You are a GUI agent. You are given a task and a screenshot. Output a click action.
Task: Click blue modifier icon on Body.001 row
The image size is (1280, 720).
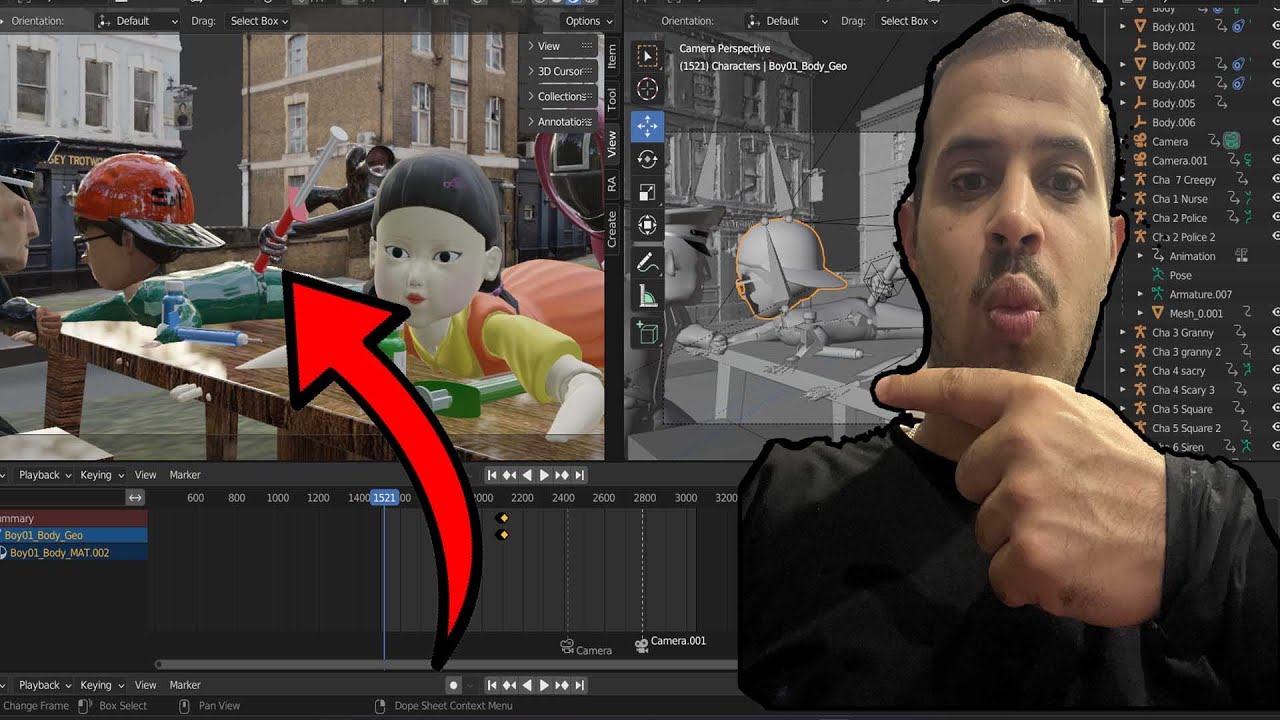[1238, 27]
